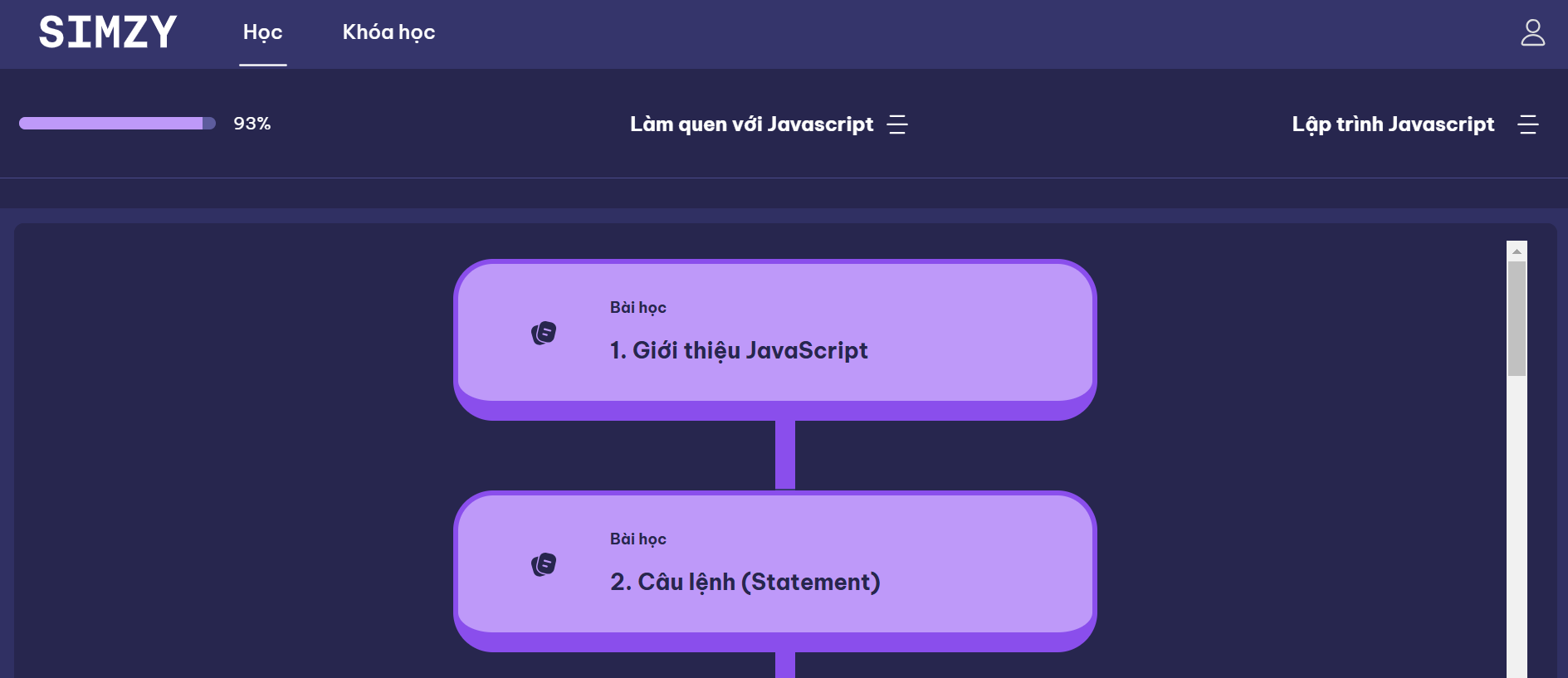Click the 'Lập trình Javascript' course title
1568x678 pixels.
point(1393,124)
